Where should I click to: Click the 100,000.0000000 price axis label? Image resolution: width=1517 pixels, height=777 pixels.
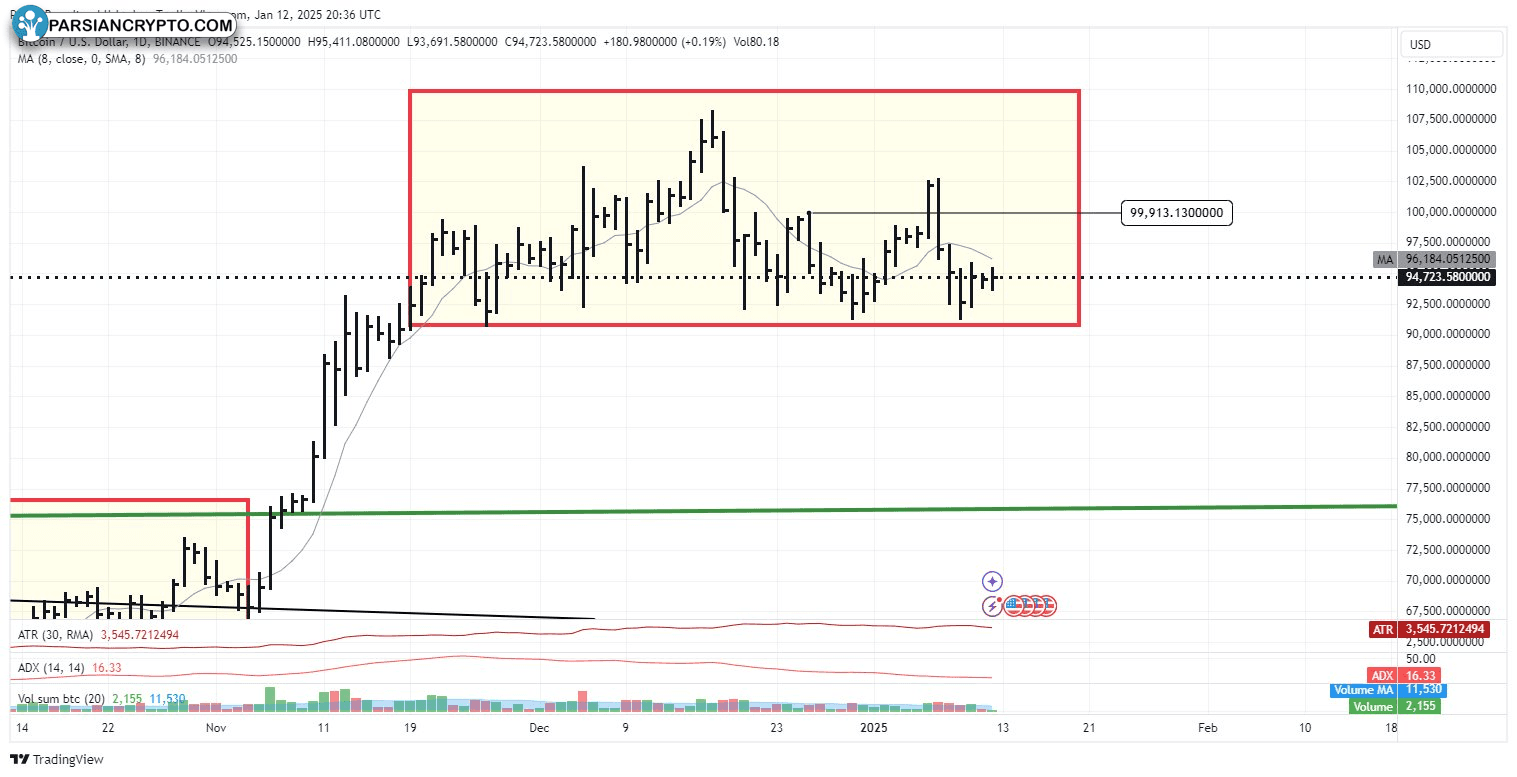[x=1450, y=212]
